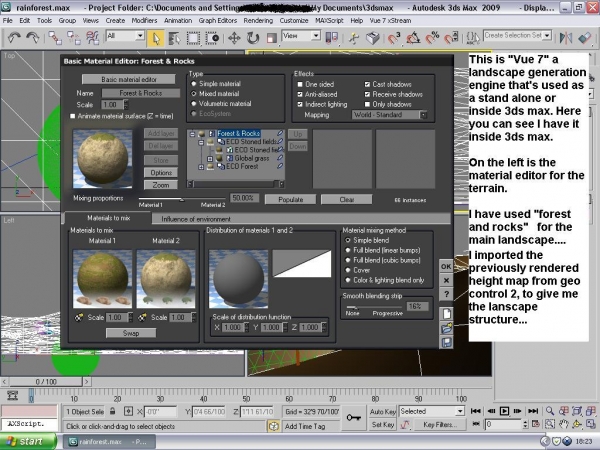Viewport: 600px width, 450px height.
Task: Activate the Unlink Selection tool
Action: (73, 38)
